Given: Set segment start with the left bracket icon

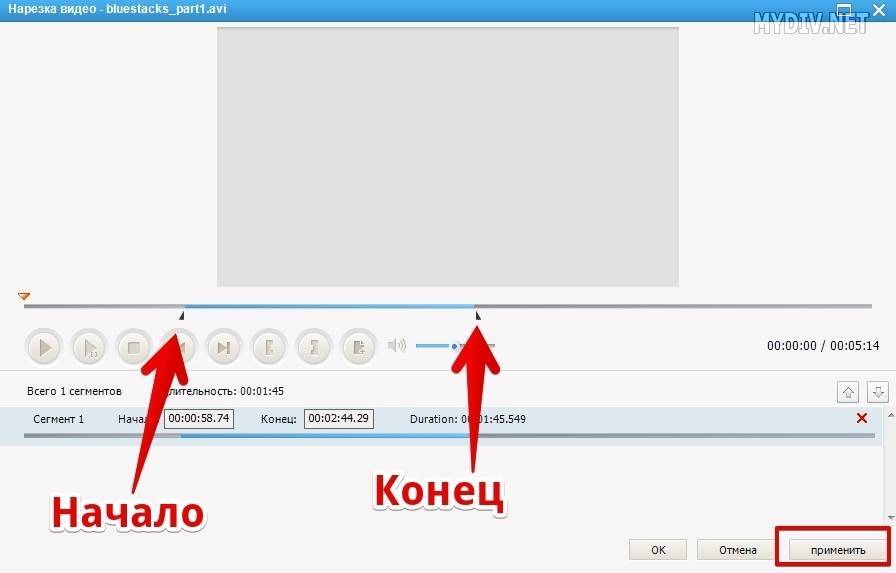Looking at the screenshot, I should pos(269,347).
